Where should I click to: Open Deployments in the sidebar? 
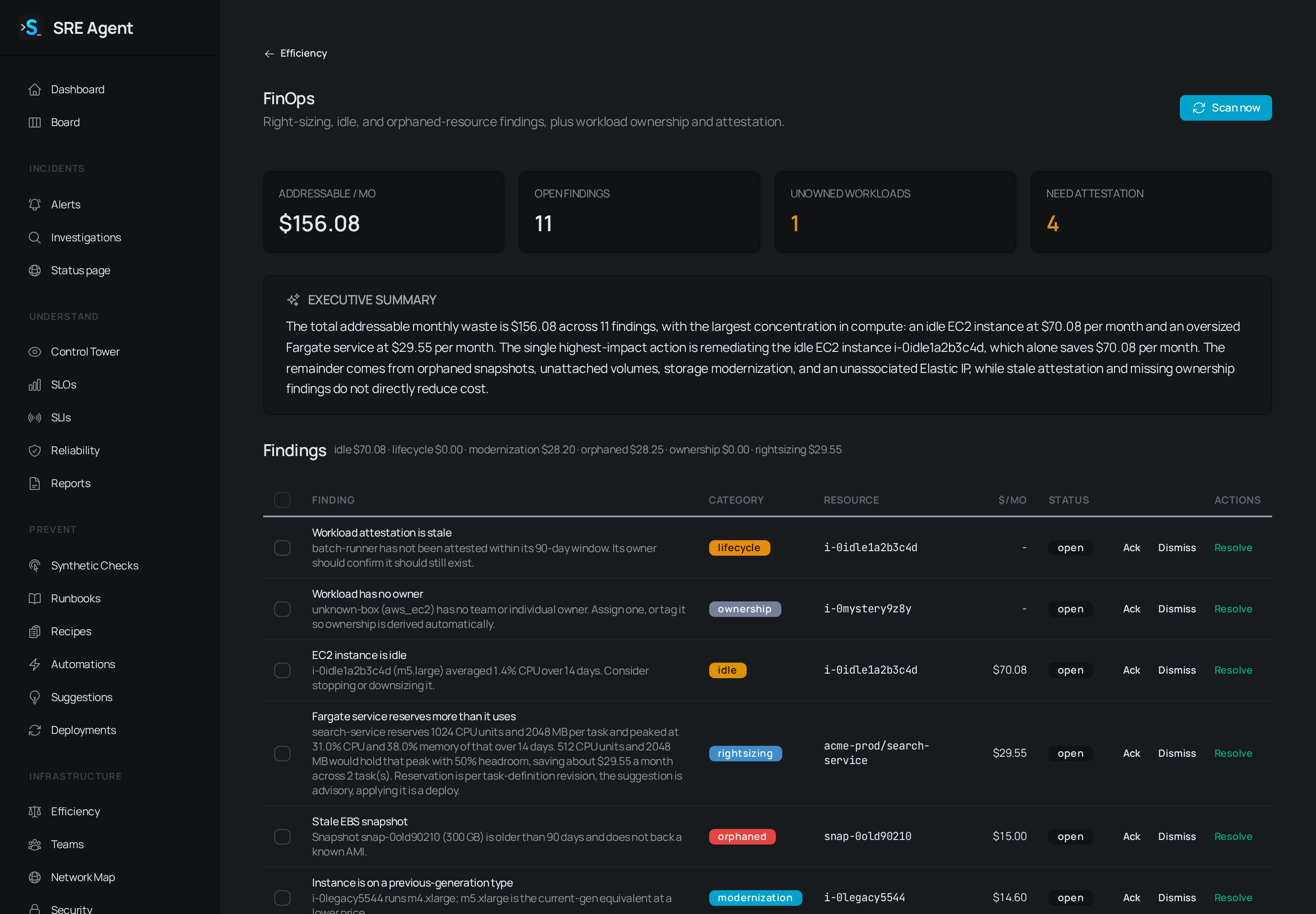83,730
